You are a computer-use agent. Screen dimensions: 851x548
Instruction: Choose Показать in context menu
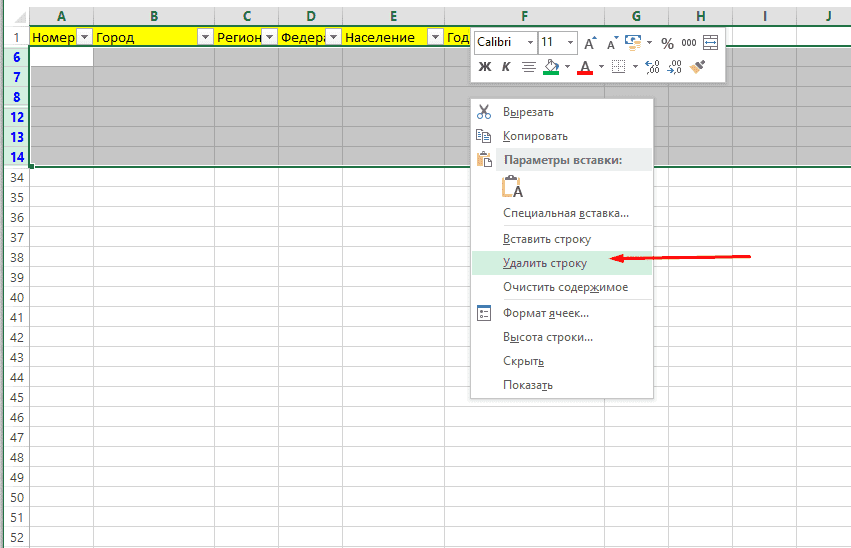tap(562, 385)
